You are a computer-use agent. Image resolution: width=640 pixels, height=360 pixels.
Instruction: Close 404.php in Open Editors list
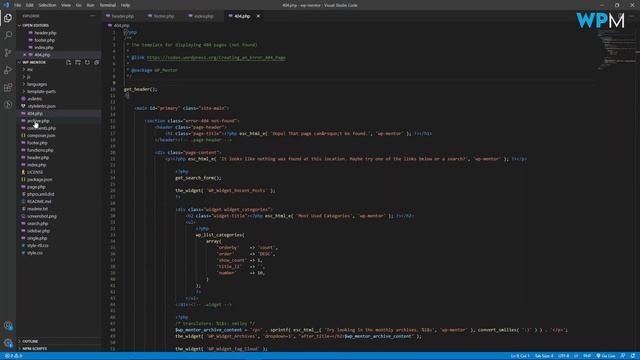point(25,55)
